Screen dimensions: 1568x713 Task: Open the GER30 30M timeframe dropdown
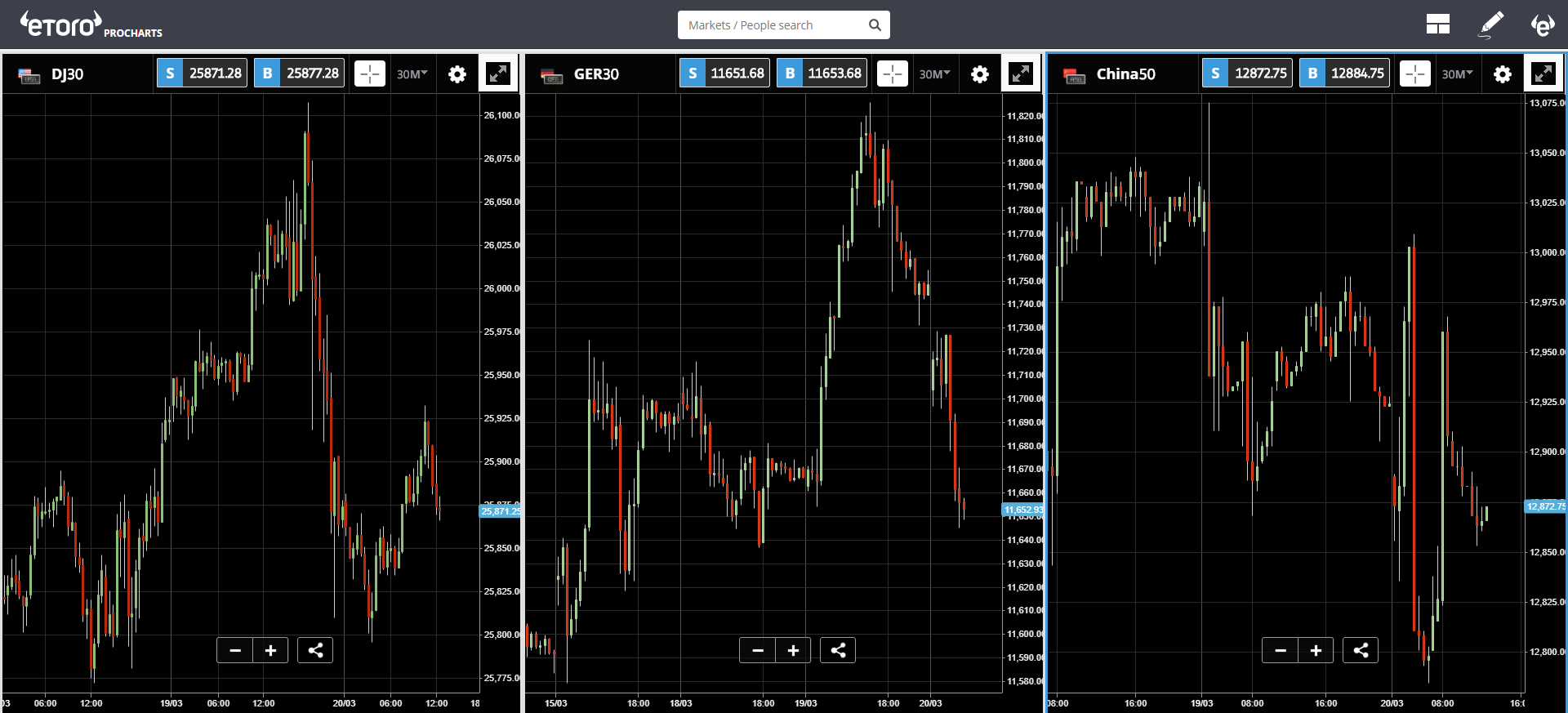click(934, 74)
